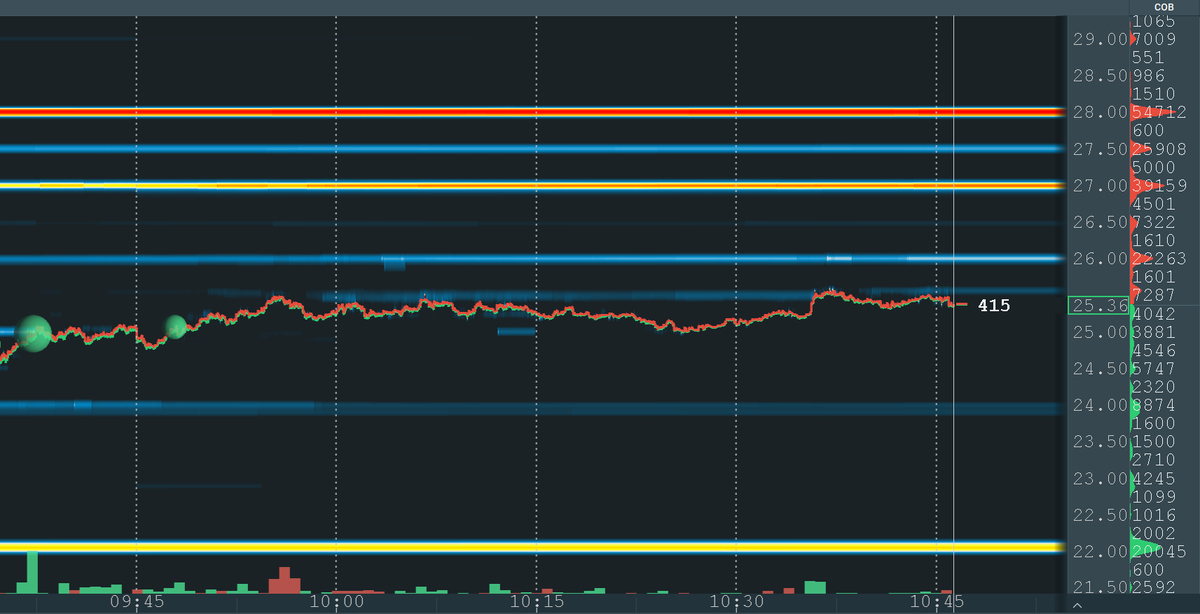This screenshot has height=614, width=1200.
Task: Click the COB value 7287
Action: point(1154,295)
